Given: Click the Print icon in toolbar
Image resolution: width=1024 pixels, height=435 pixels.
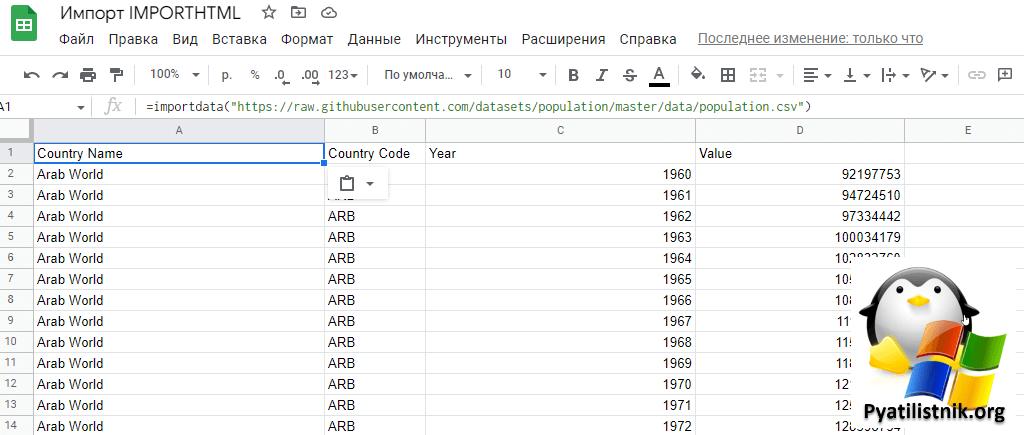Looking at the screenshot, I should click(x=88, y=75).
